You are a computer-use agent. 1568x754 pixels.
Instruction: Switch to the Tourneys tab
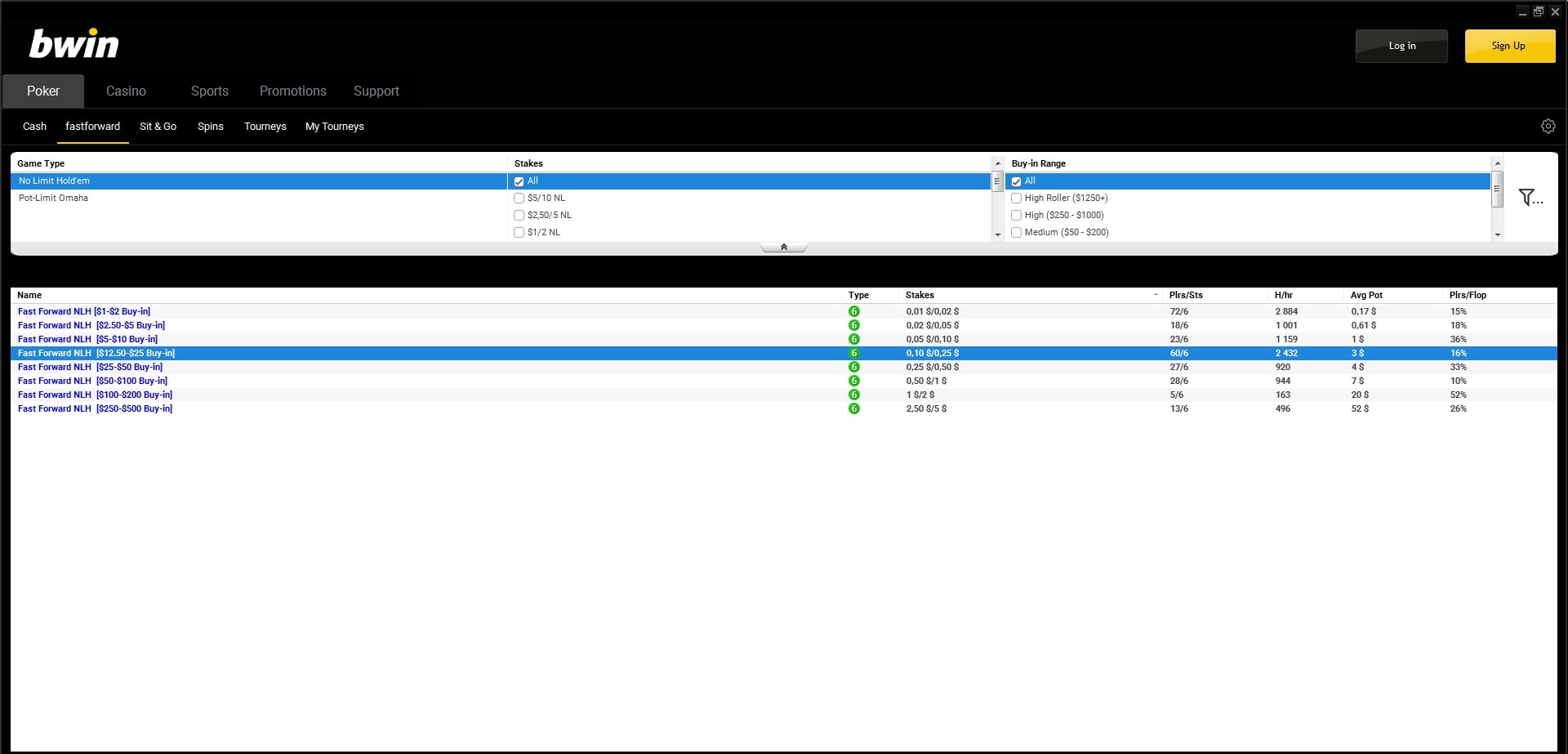(265, 126)
